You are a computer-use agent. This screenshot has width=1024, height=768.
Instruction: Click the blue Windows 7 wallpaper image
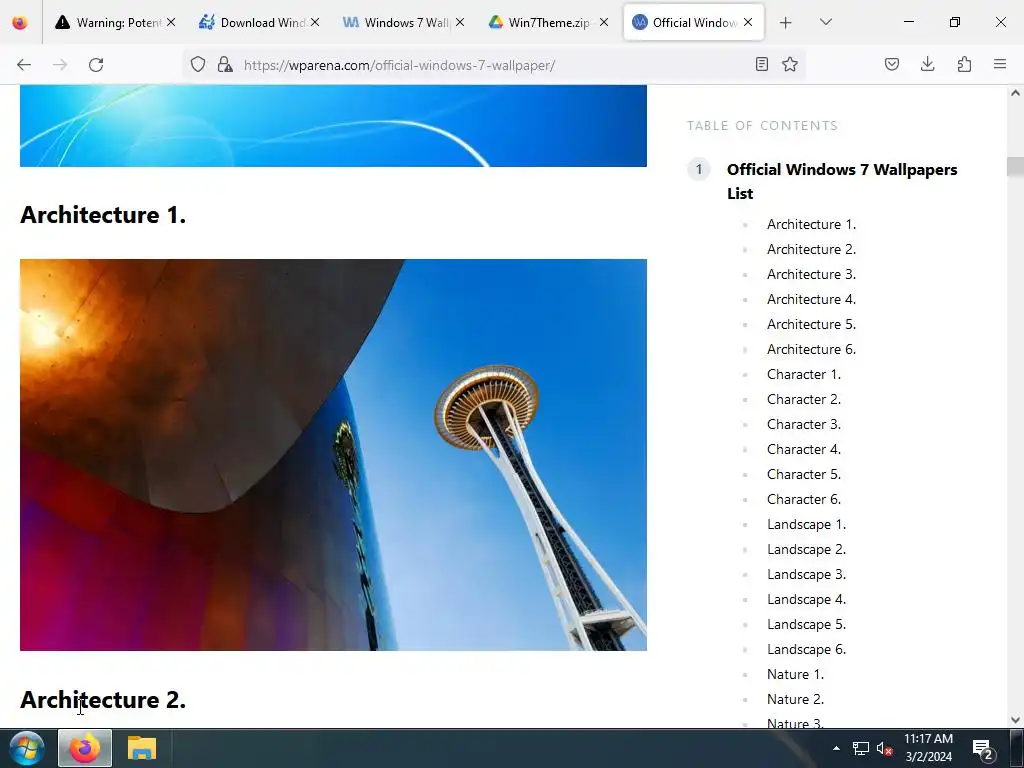click(333, 126)
